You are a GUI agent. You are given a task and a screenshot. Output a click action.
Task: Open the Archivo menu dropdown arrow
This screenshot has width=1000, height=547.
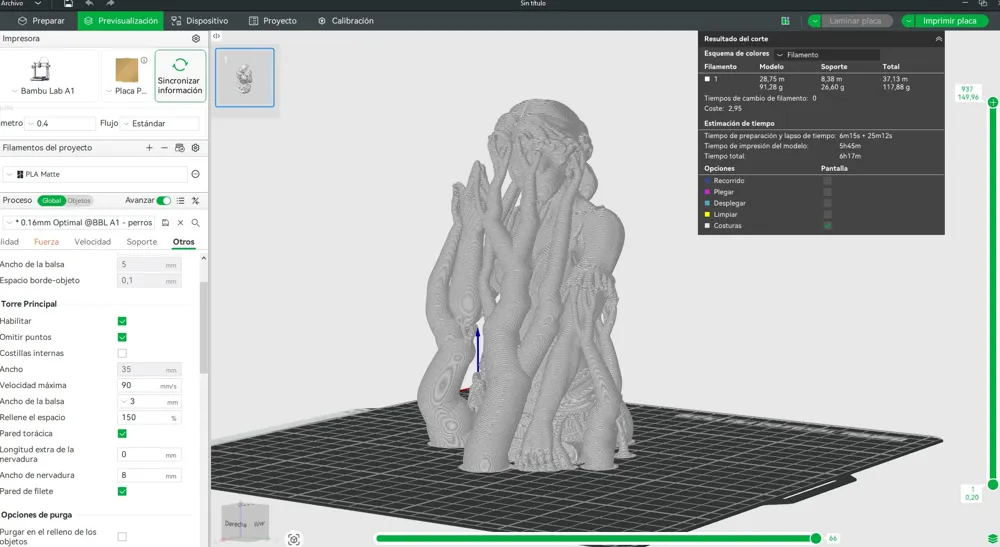[x=38, y=3]
